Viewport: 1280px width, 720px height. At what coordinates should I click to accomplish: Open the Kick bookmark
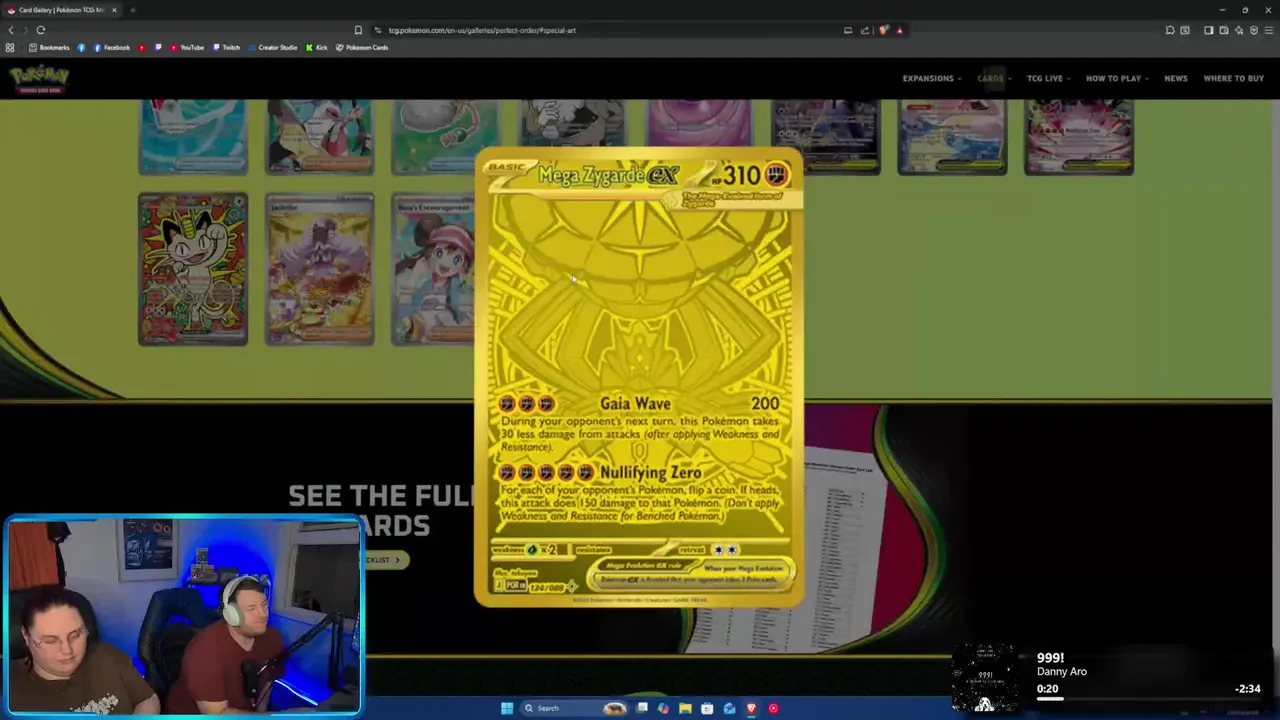click(x=317, y=47)
